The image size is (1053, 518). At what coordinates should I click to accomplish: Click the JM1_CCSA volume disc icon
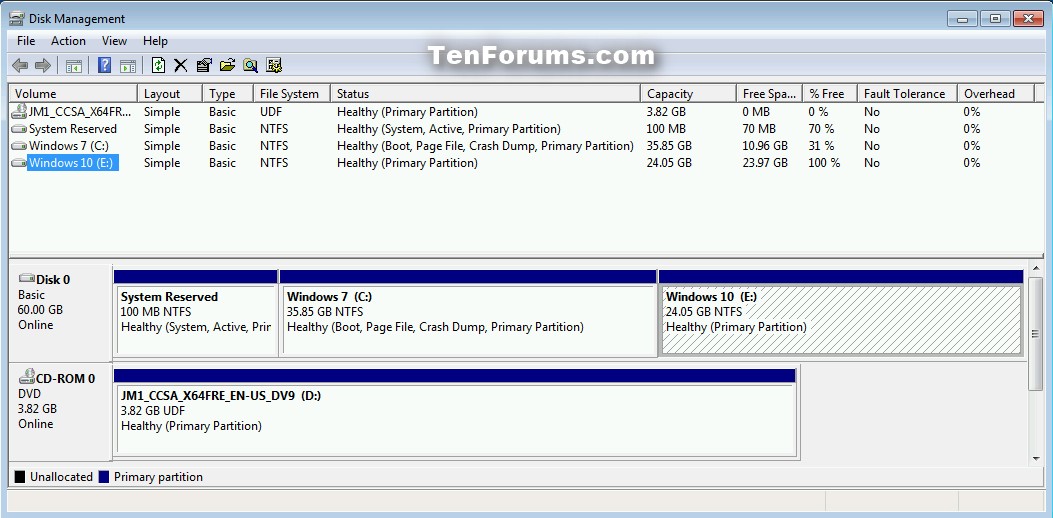pos(19,112)
